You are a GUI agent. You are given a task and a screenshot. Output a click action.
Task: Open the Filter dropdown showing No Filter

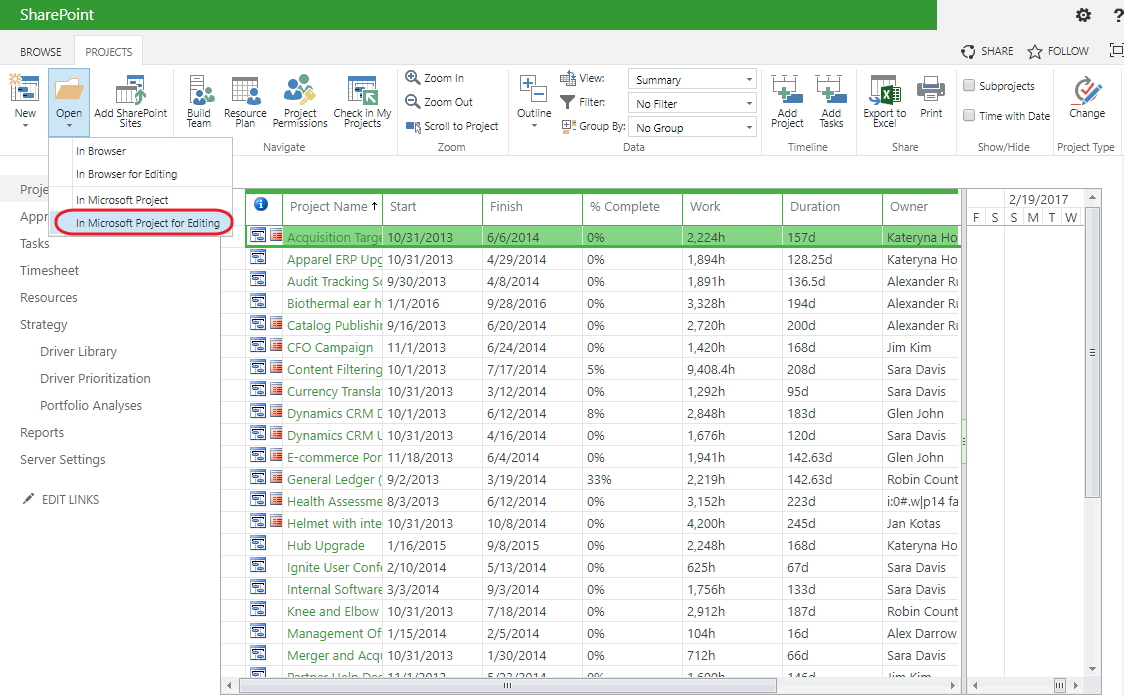[x=692, y=103]
